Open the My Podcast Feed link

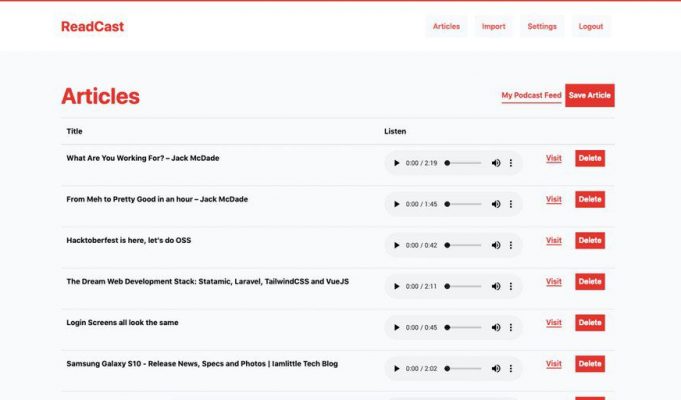(531, 95)
